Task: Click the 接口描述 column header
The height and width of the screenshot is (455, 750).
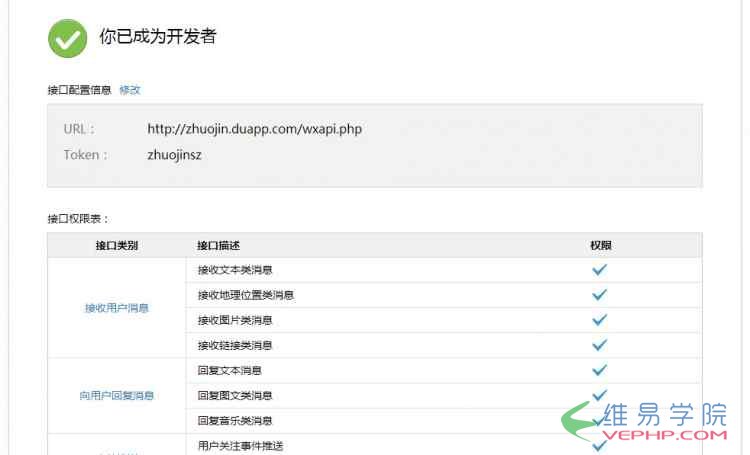Action: (219, 245)
